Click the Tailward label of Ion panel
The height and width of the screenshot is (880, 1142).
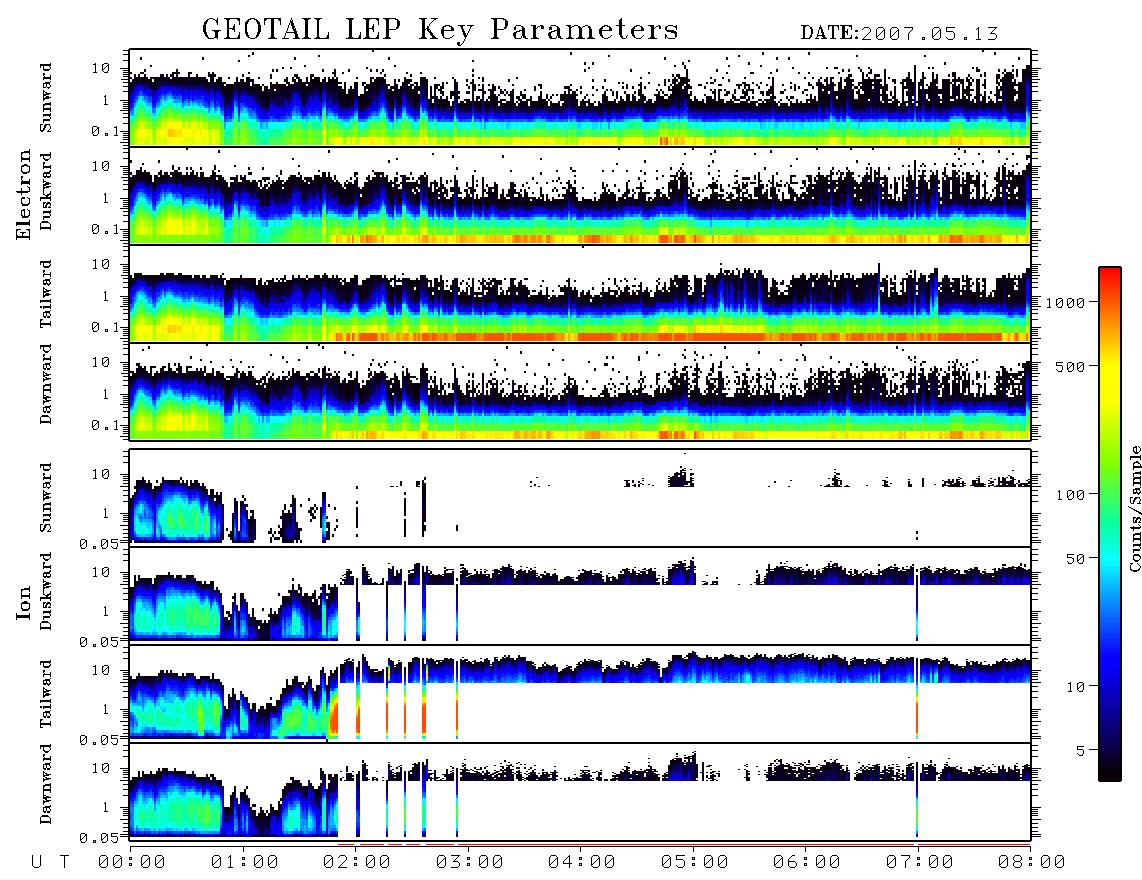(x=46, y=694)
